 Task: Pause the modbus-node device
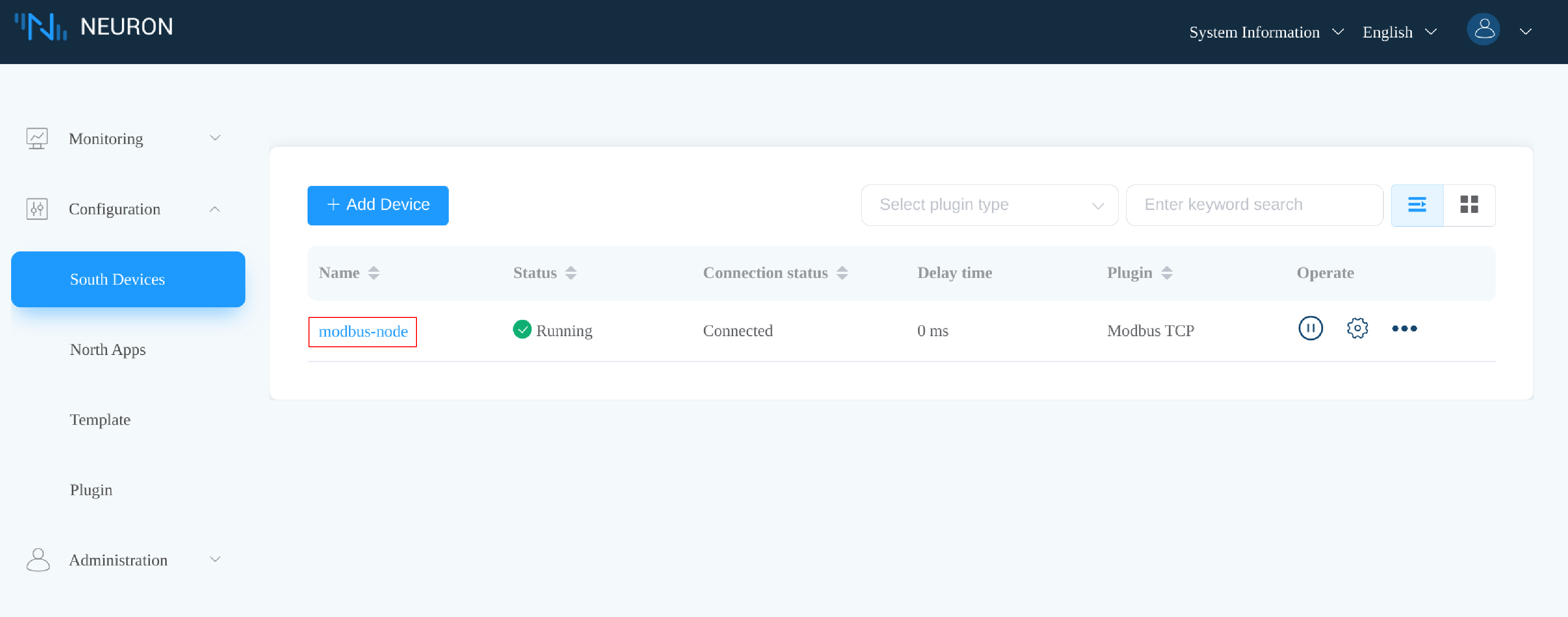point(1311,328)
